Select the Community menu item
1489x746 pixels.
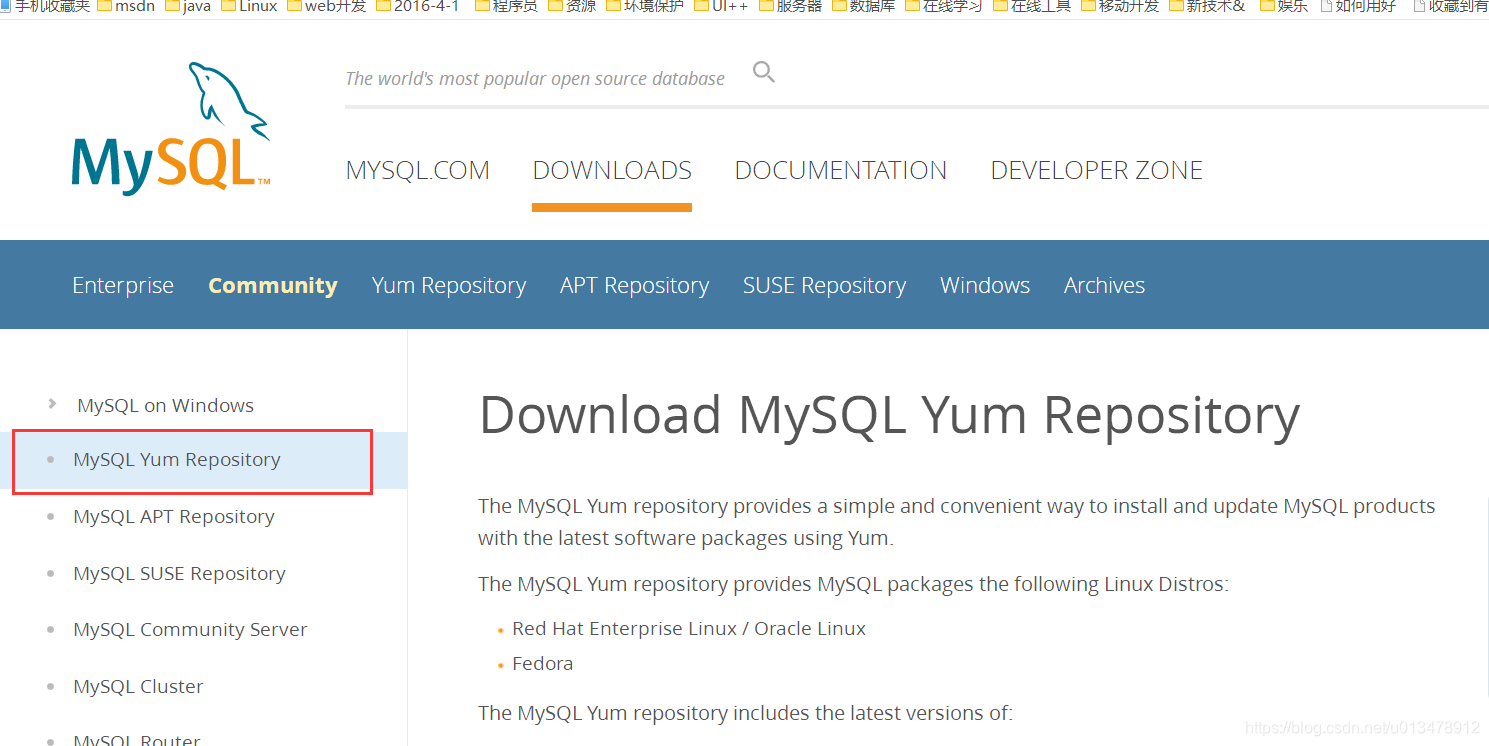tap(273, 285)
